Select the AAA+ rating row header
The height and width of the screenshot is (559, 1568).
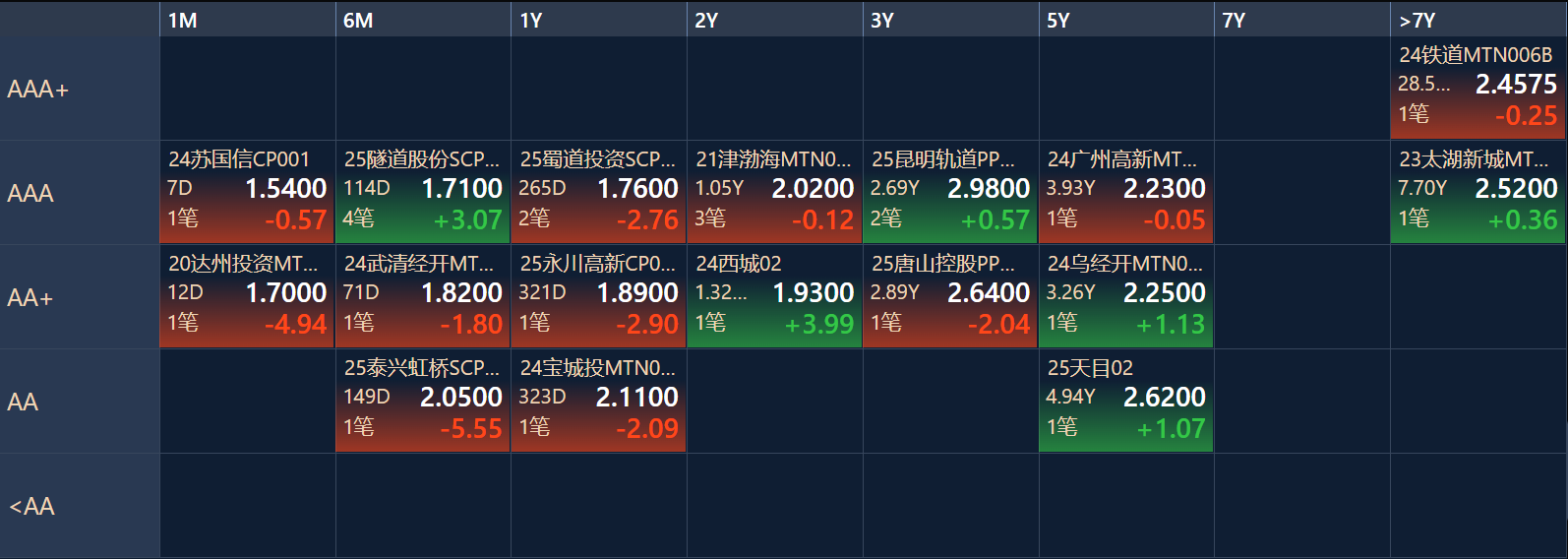(79, 89)
